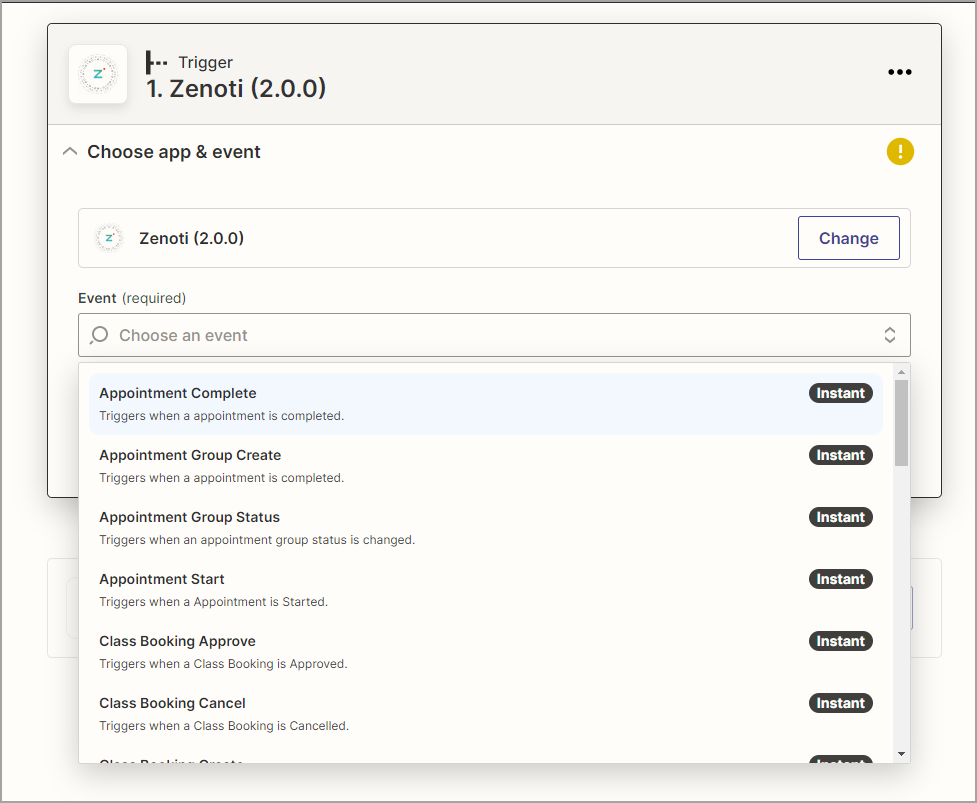Click the Instant badge on Appointment Complete
The image size is (977, 803).
pos(841,393)
